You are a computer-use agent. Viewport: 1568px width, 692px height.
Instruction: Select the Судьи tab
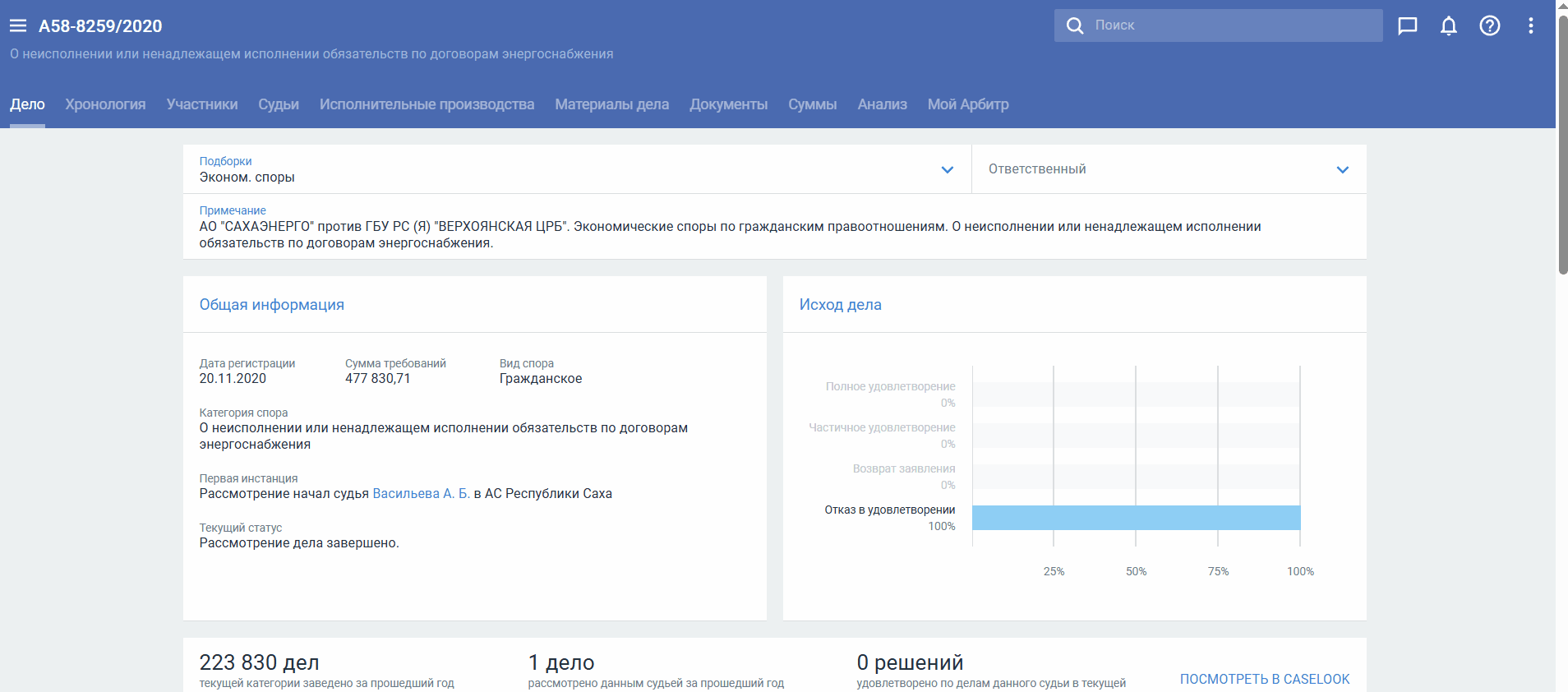(279, 104)
